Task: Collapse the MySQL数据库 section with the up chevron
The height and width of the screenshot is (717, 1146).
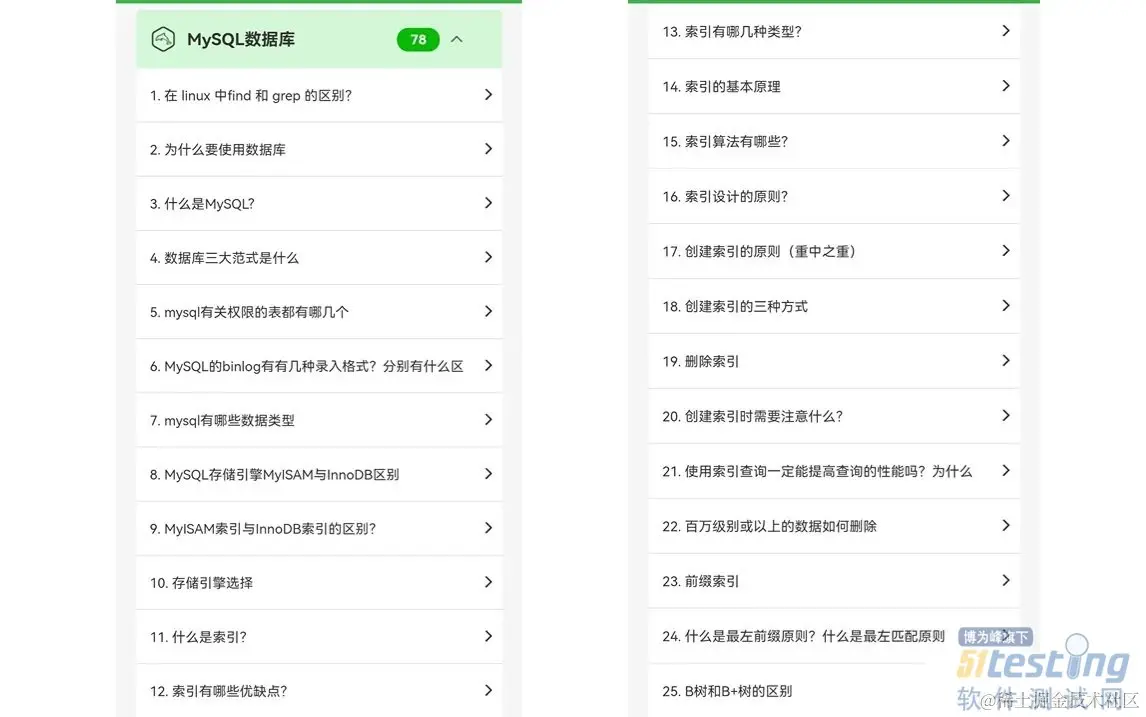Action: (457, 39)
